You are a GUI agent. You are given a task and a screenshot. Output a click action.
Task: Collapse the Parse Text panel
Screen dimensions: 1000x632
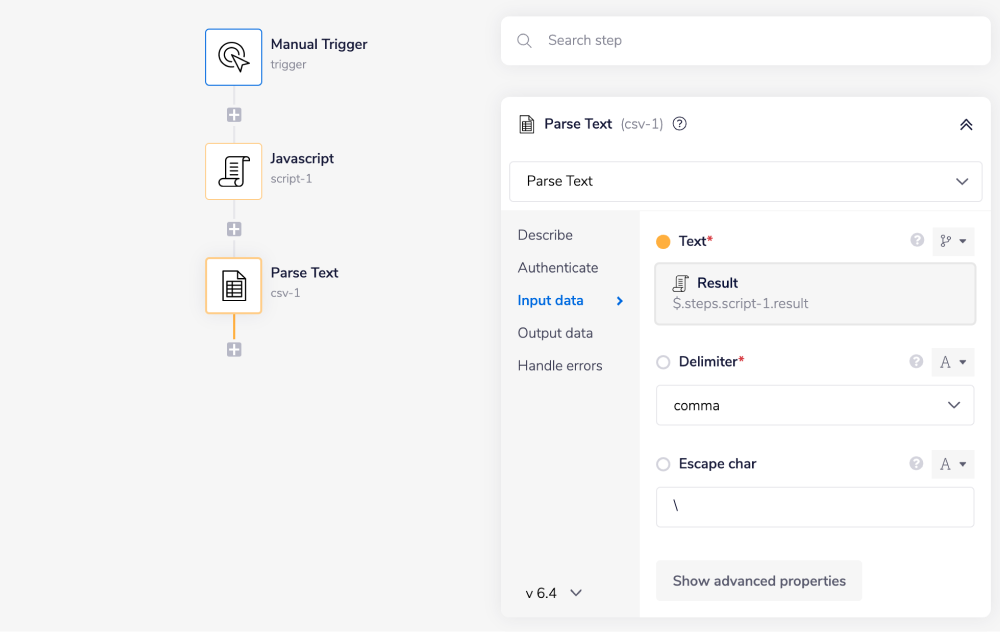[966, 125]
